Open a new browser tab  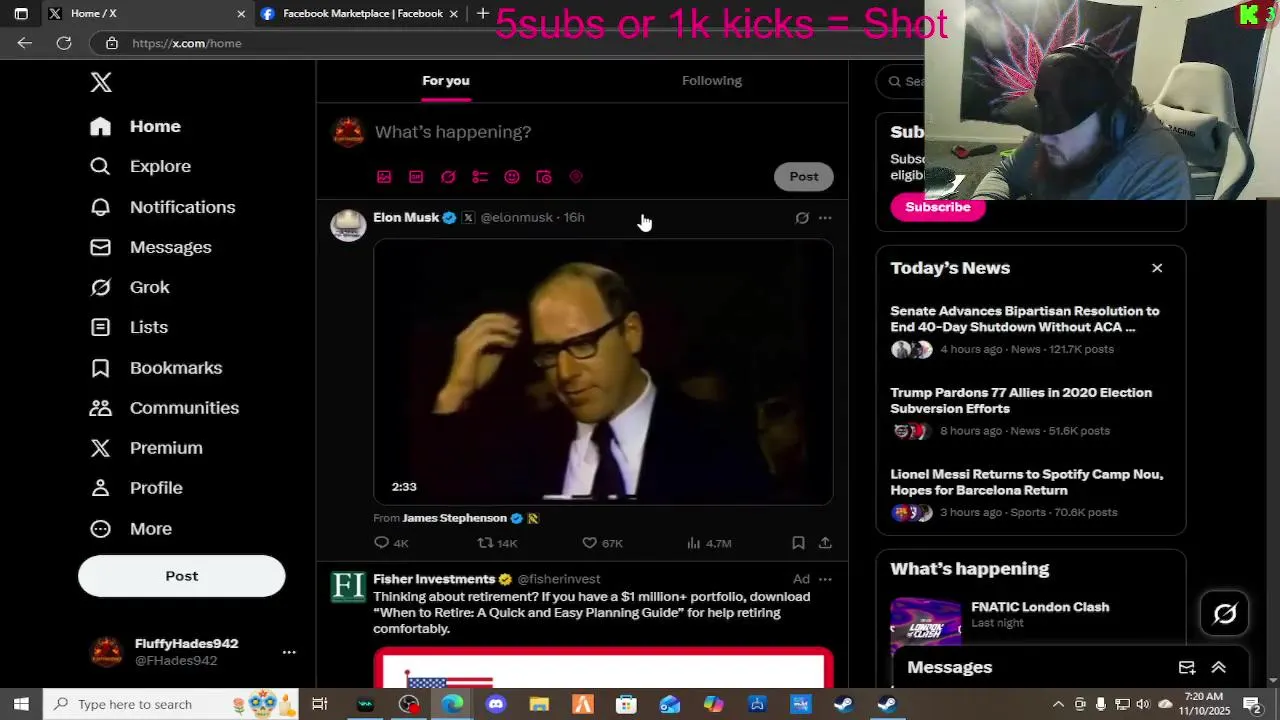[483, 14]
